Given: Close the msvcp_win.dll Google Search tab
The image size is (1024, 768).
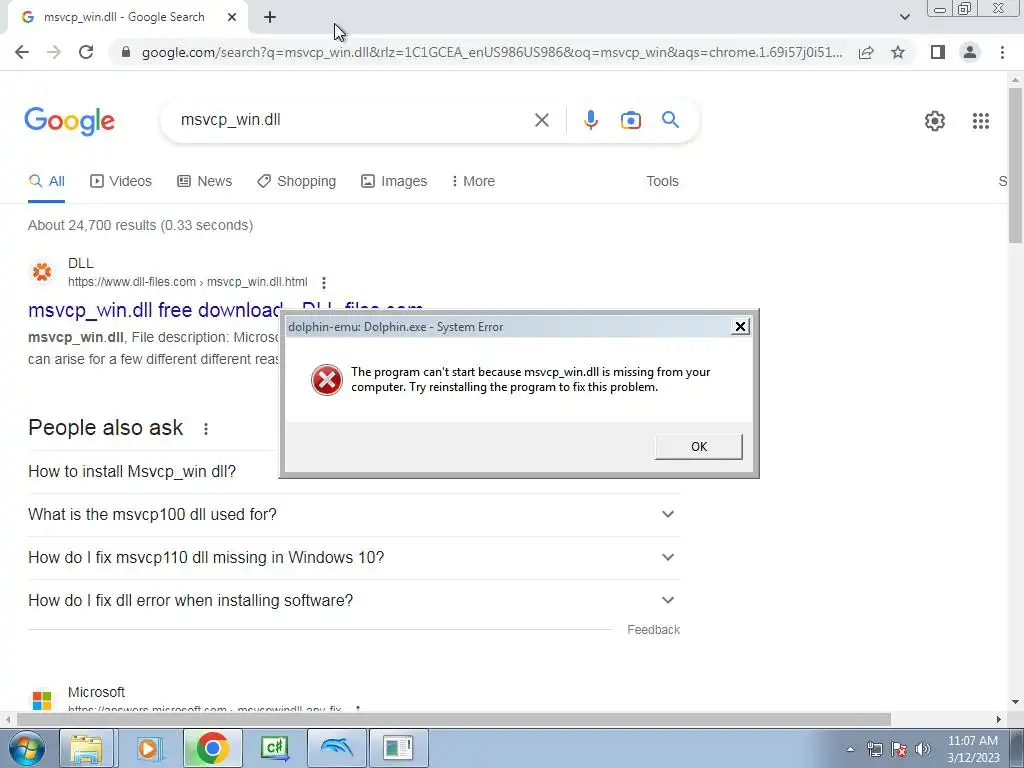Looking at the screenshot, I should tap(232, 17).
